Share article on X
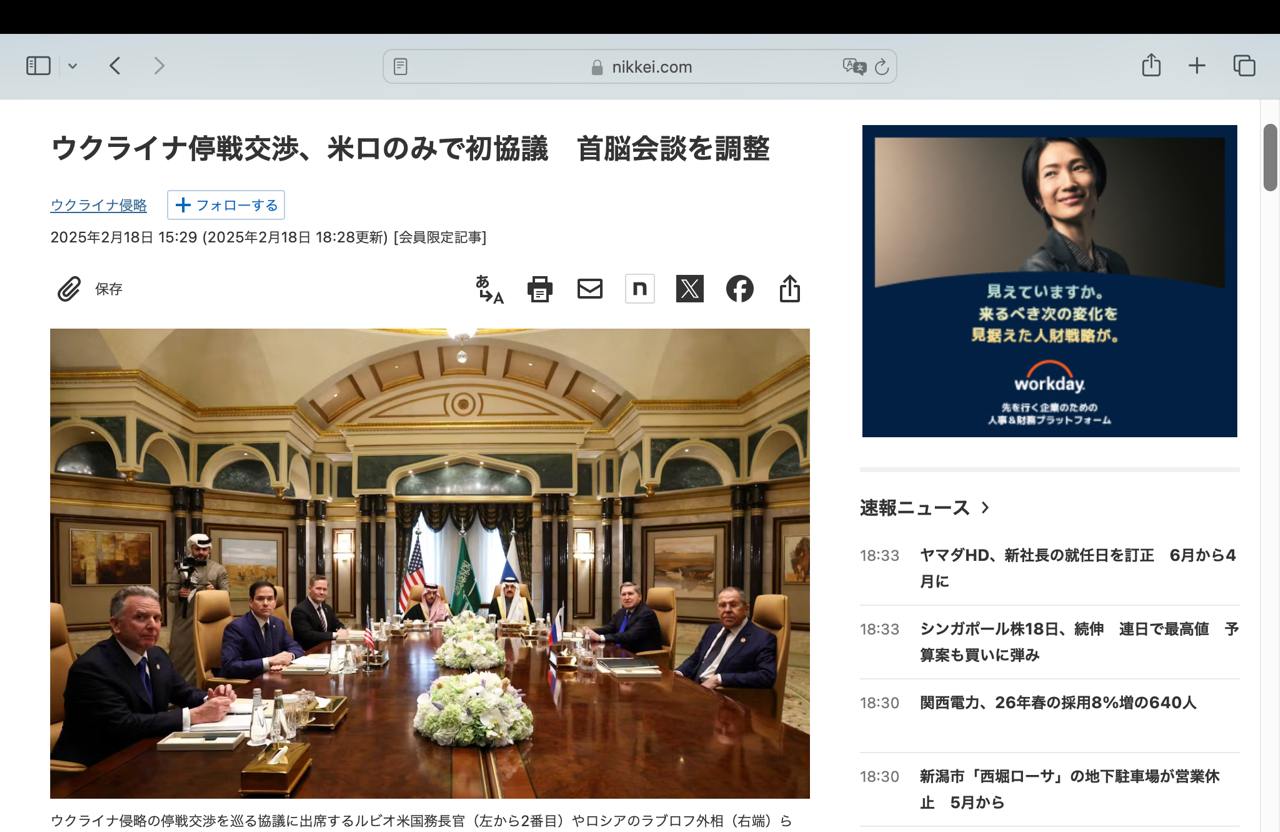This screenshot has height=832, width=1280. 690,289
